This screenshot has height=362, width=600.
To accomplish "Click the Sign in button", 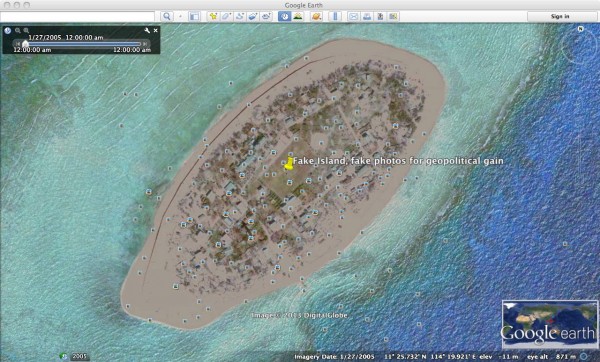I will [560, 16].
